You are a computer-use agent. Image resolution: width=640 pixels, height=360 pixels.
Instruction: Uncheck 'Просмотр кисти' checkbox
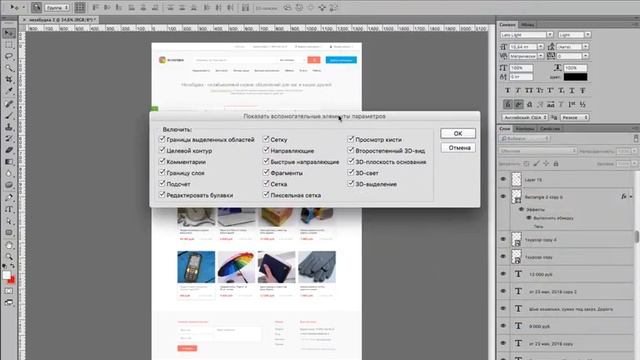pos(351,139)
